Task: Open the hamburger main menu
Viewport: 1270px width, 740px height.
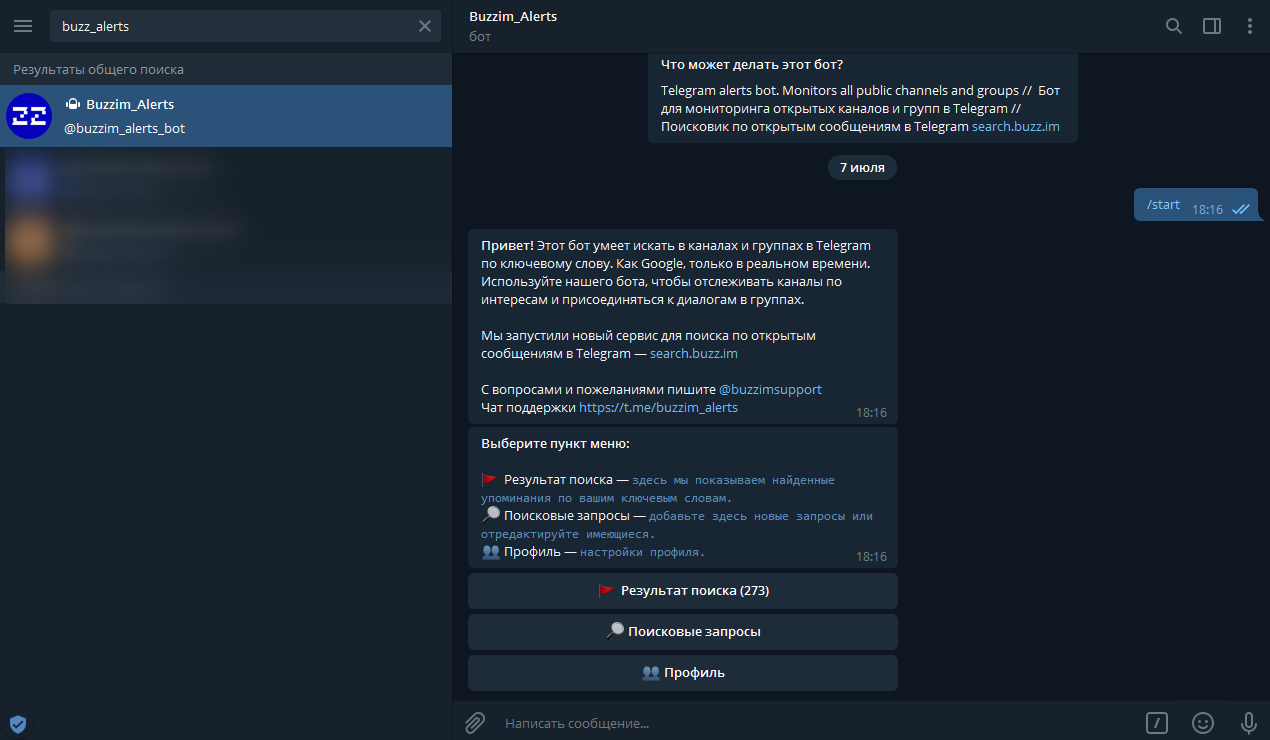Action: [x=23, y=26]
